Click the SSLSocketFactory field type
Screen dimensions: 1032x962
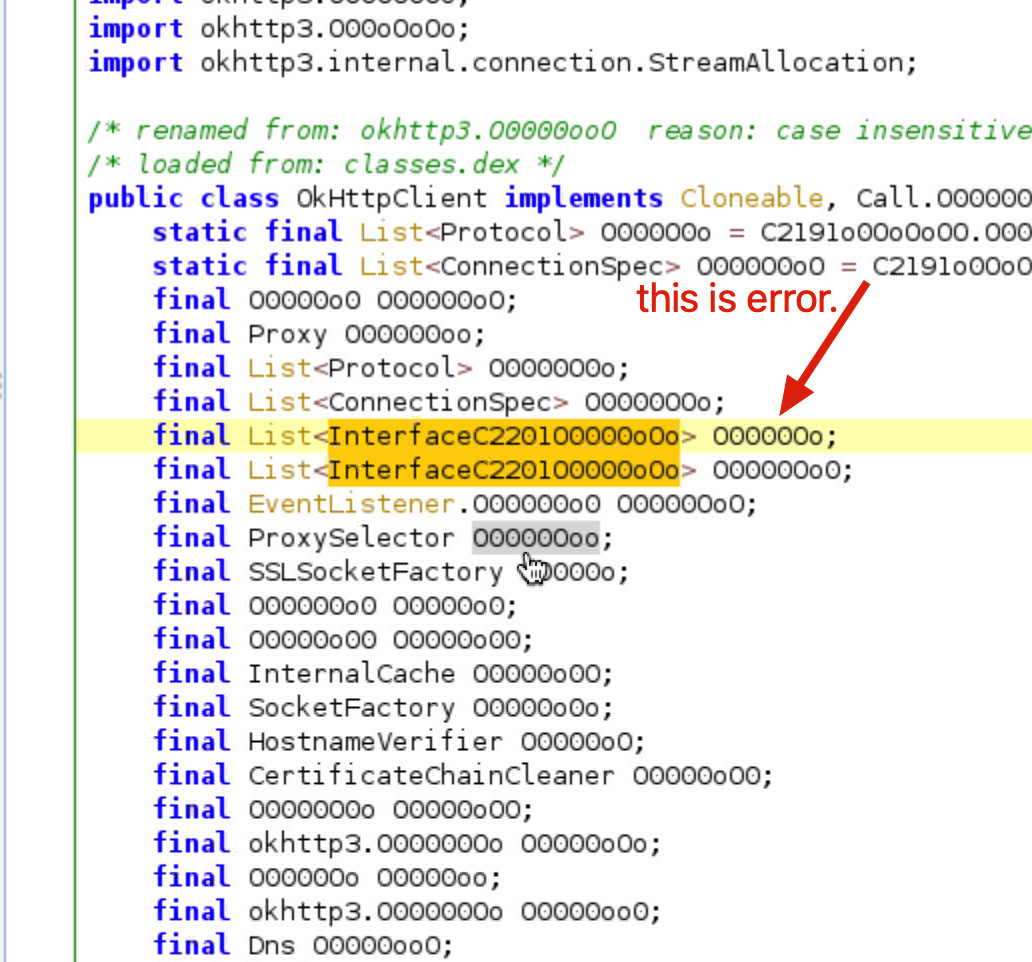click(376, 572)
